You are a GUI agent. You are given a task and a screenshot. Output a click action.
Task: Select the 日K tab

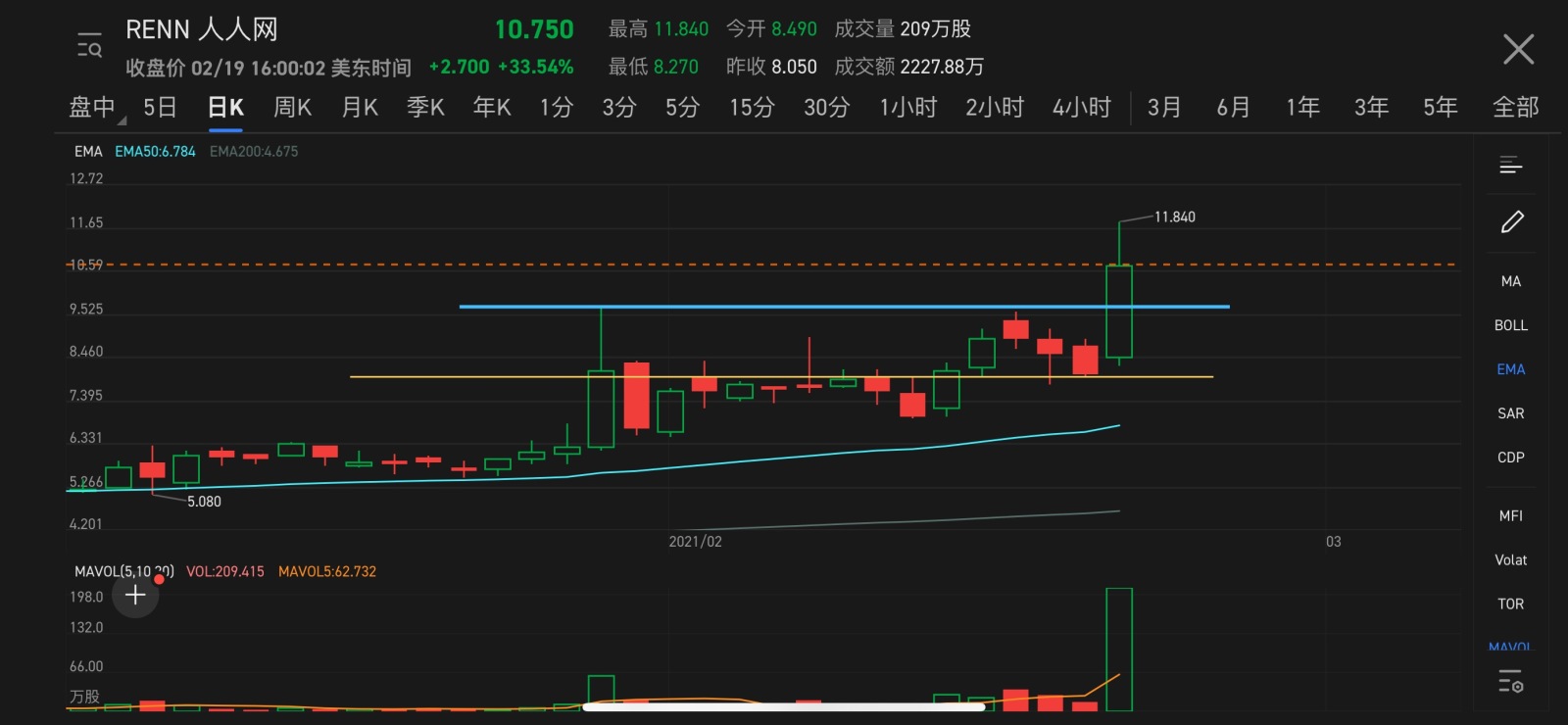click(x=225, y=107)
